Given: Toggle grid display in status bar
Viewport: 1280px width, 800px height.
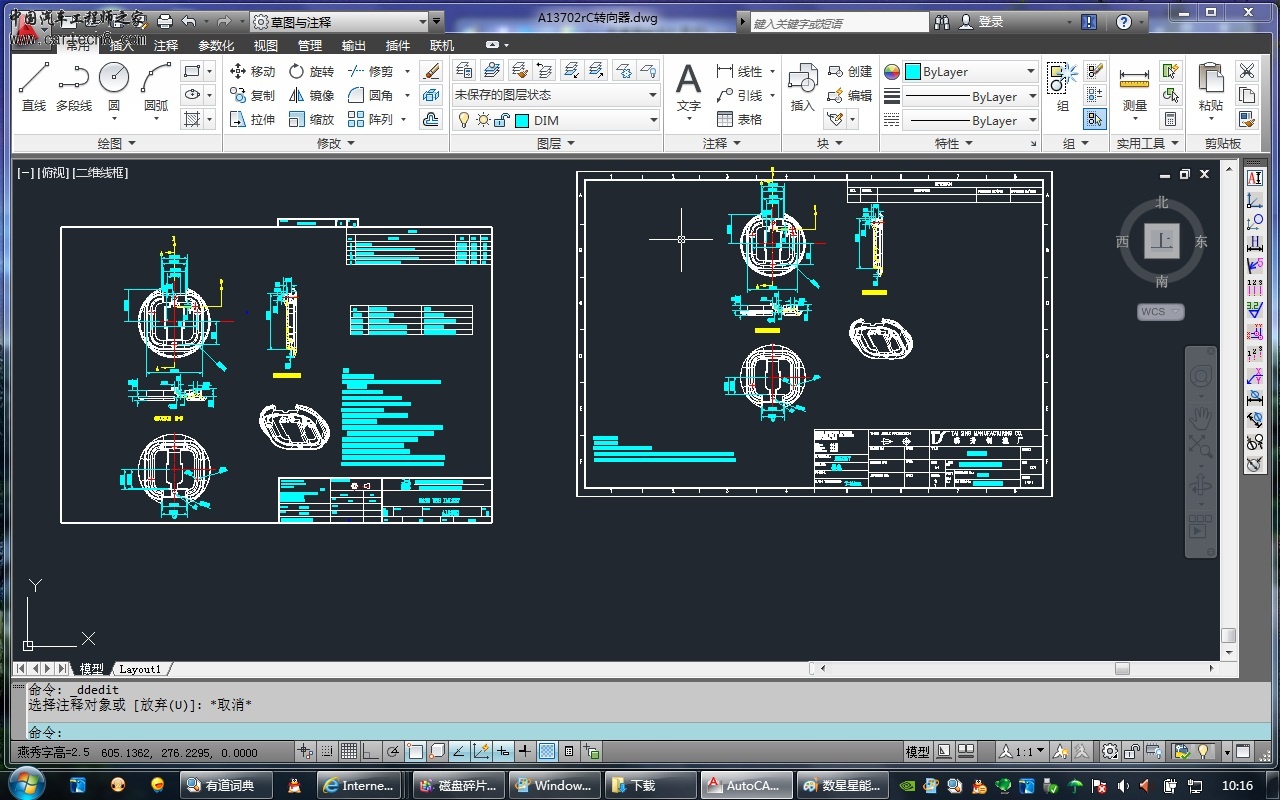Looking at the screenshot, I should tap(348, 752).
